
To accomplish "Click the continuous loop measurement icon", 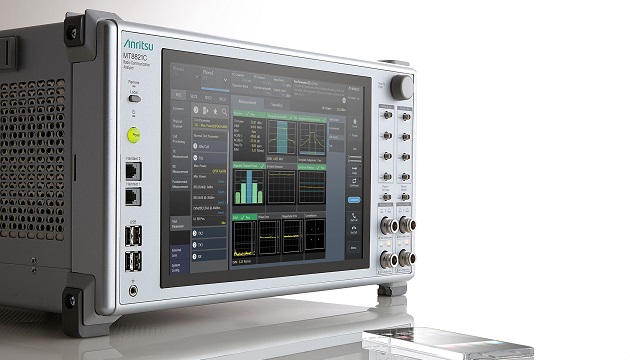I will click(354, 182).
